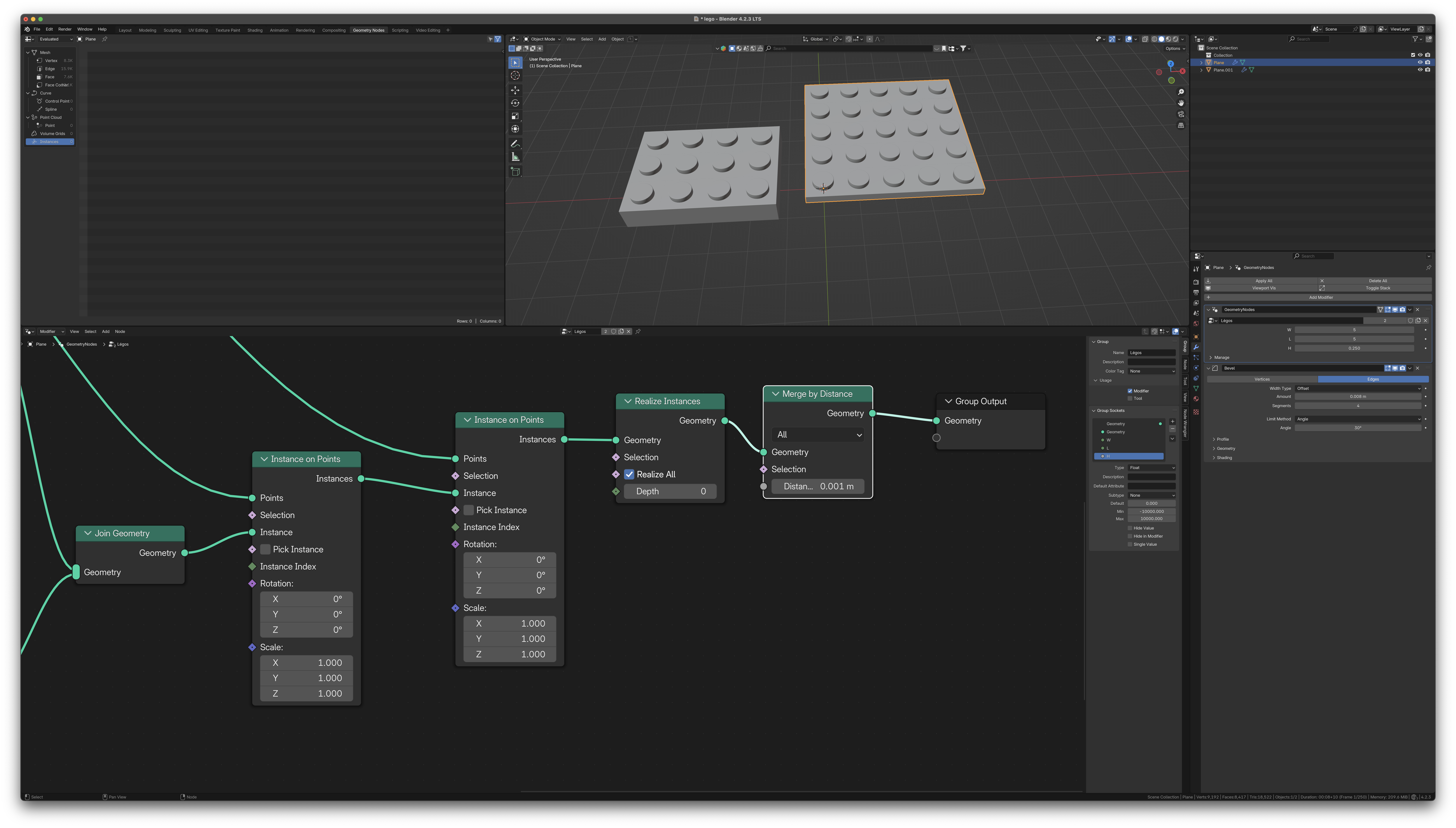Click the Add Modifier button
This screenshot has height=828, width=1456.
tap(1318, 297)
